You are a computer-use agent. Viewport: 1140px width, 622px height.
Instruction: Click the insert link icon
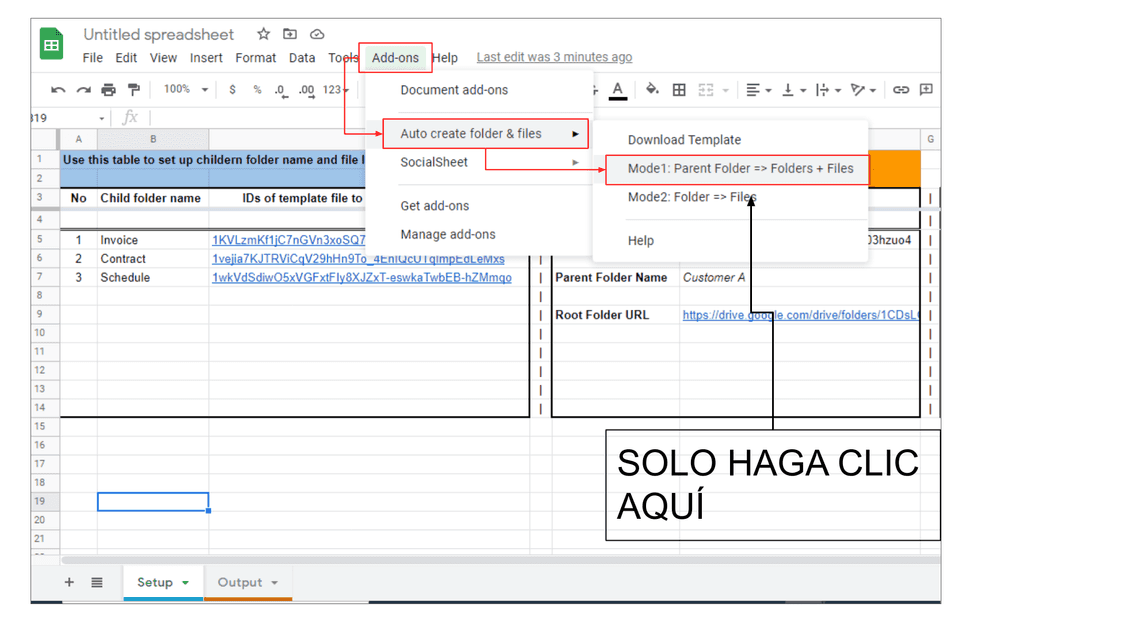pyautogui.click(x=901, y=90)
